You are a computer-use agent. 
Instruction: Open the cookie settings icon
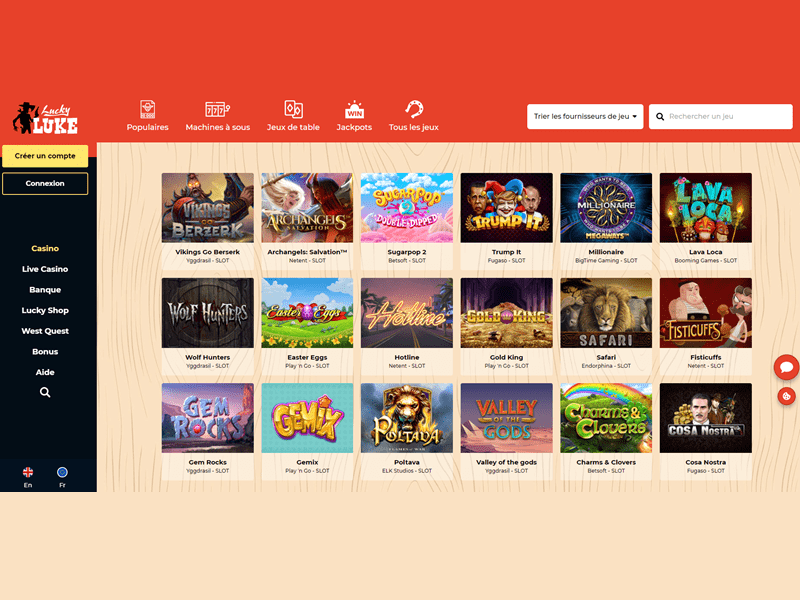(786, 396)
